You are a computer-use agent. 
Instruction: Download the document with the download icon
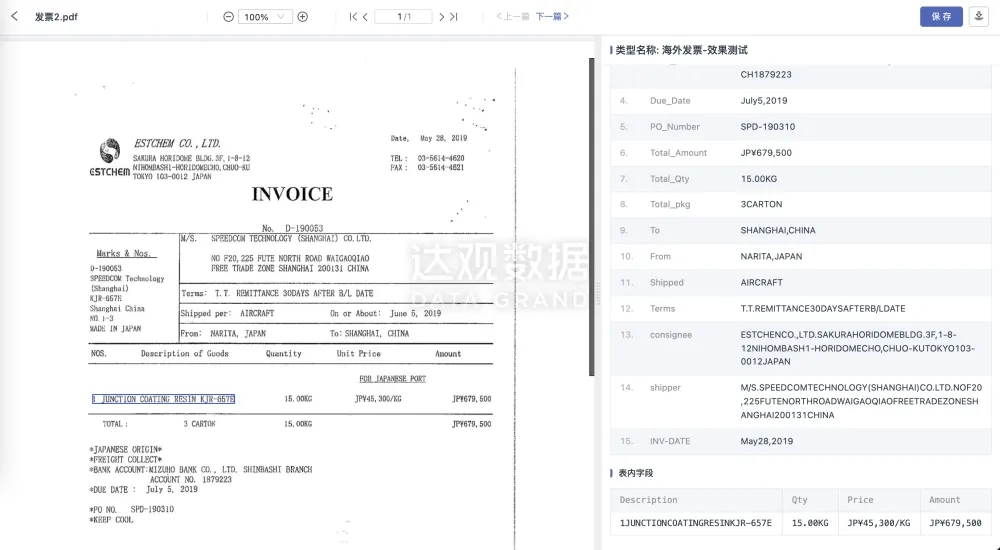click(978, 16)
